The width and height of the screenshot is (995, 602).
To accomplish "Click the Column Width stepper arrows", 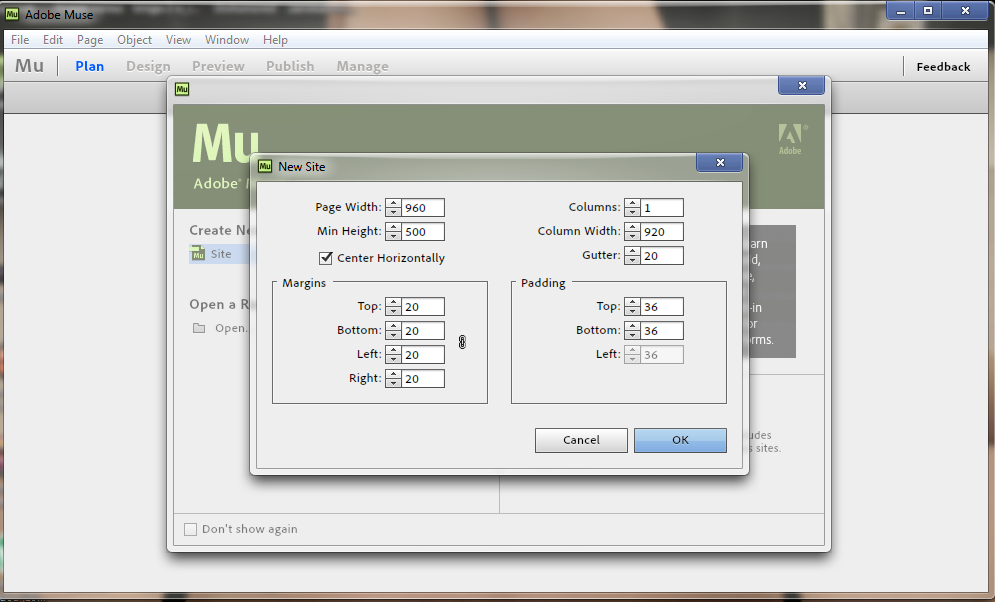I will [x=632, y=232].
